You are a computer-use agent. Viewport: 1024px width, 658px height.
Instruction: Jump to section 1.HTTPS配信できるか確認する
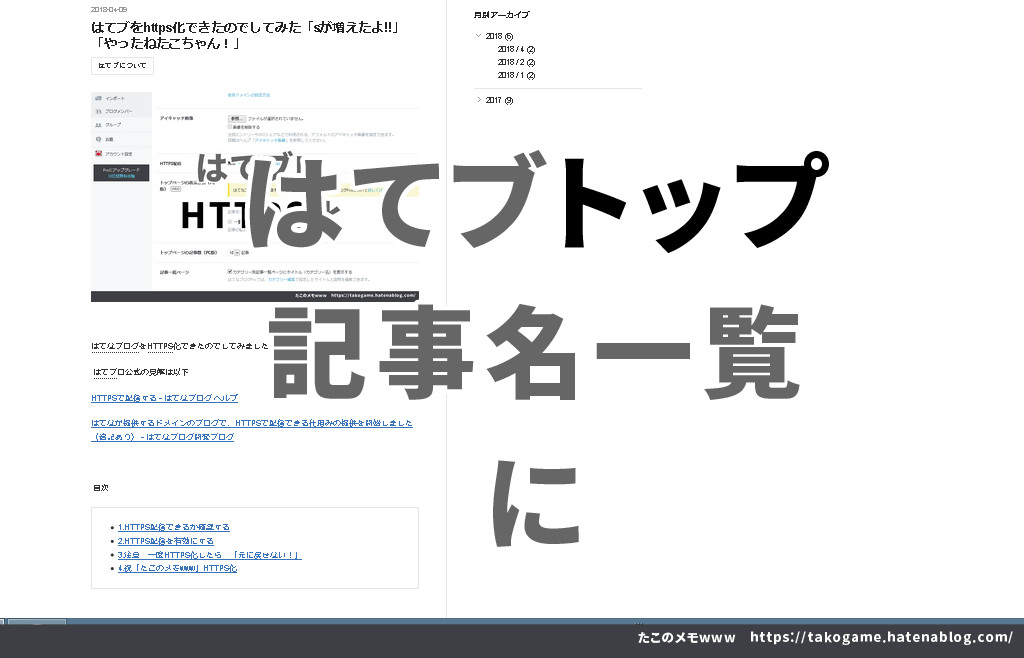coord(174,527)
